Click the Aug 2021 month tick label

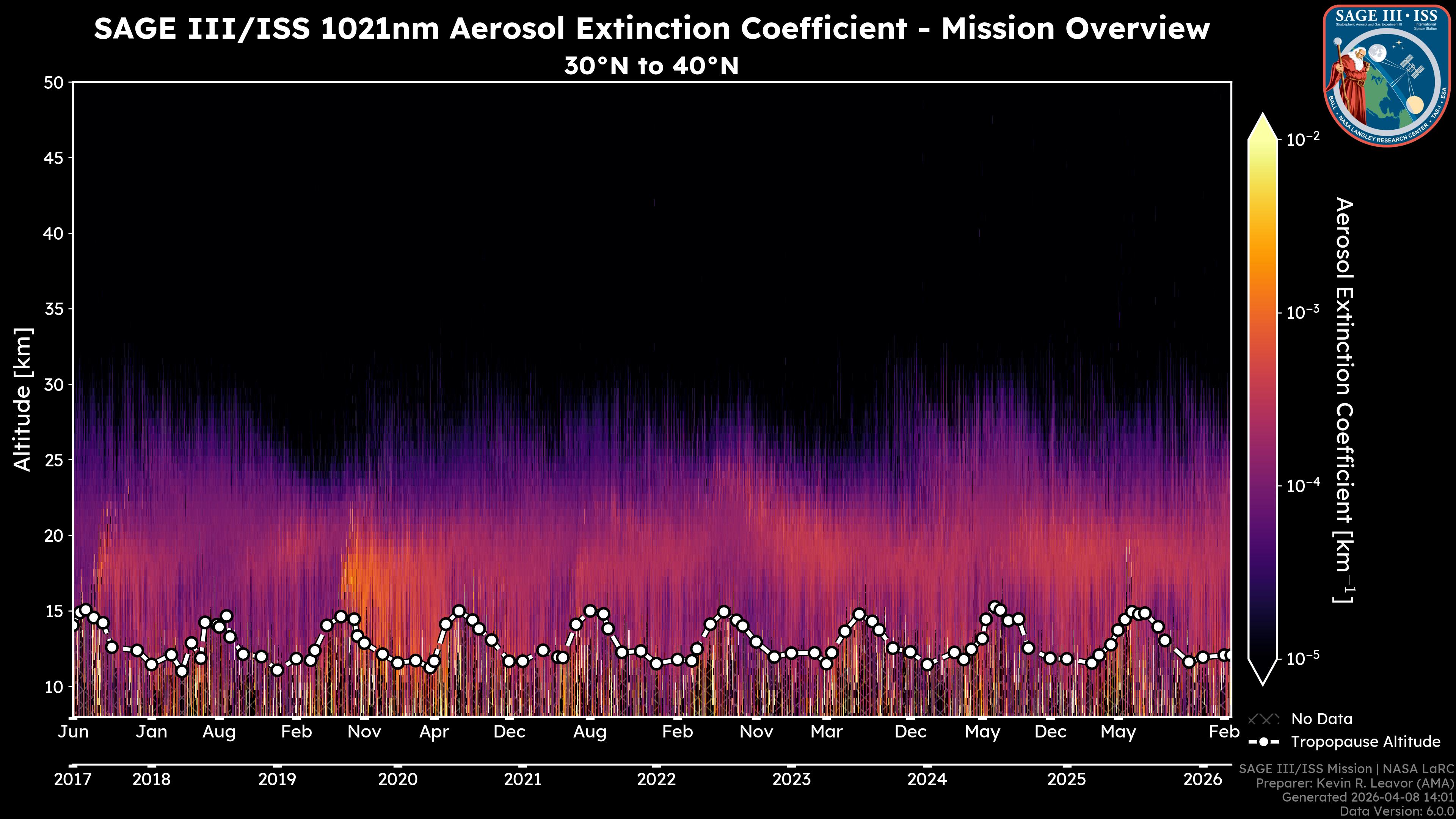tap(590, 731)
